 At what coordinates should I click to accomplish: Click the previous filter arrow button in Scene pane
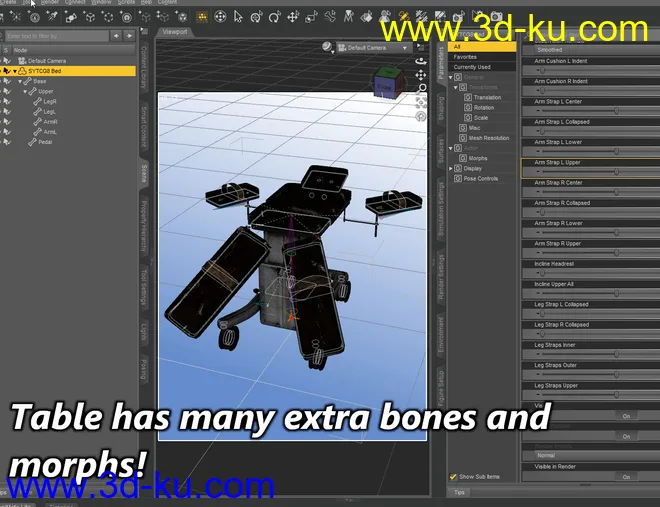click(x=115, y=35)
